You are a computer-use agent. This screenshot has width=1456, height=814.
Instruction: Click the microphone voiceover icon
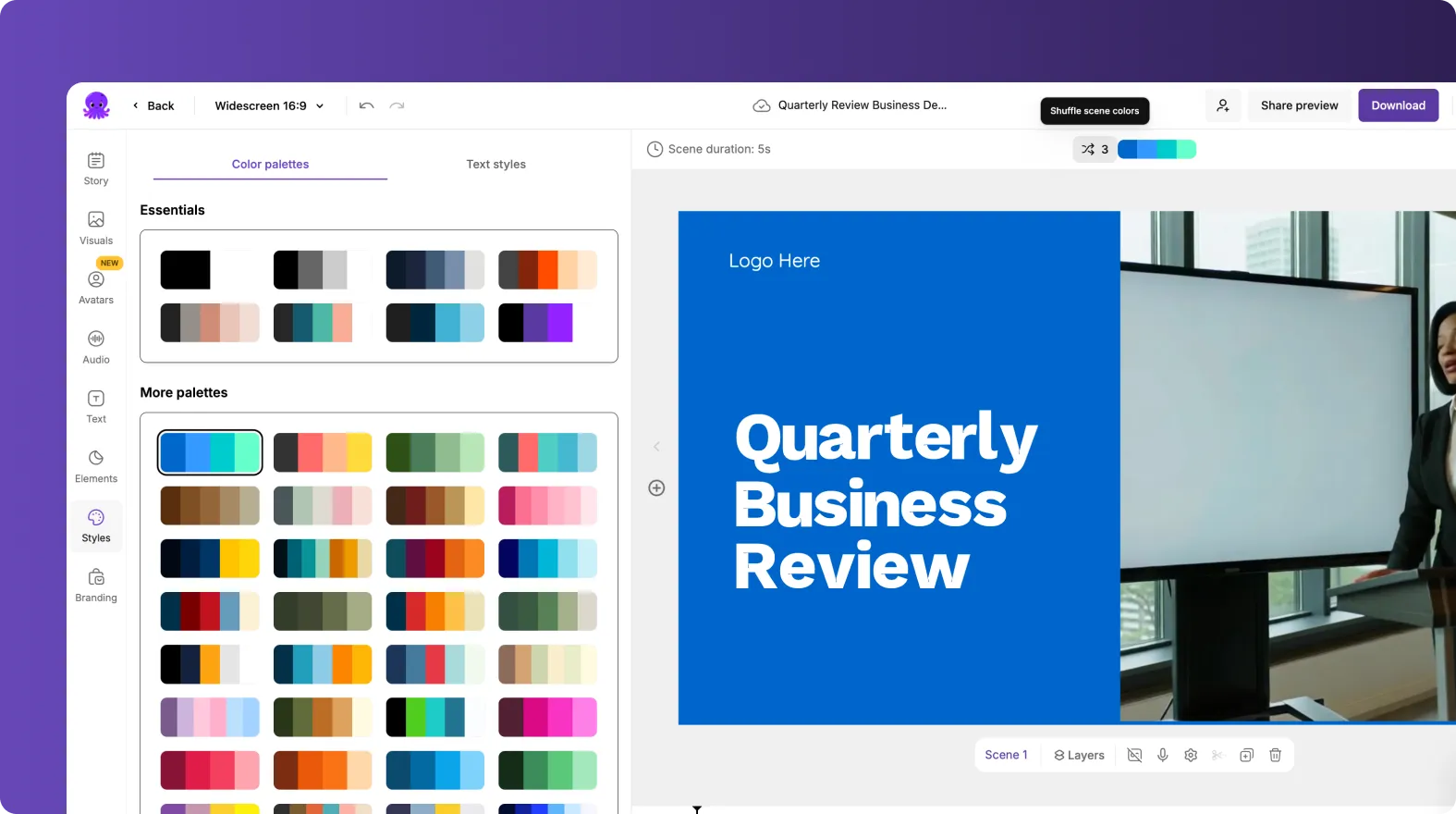tap(1163, 755)
